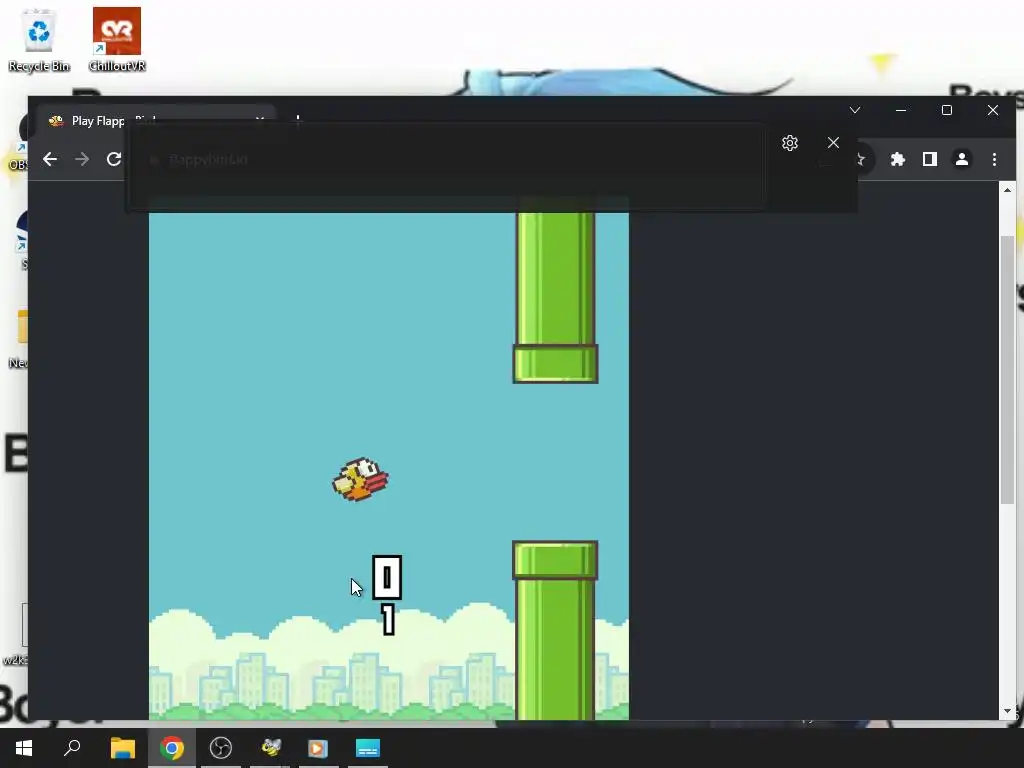
Task: Click the scrollbar up arrow
Action: pyautogui.click(x=1007, y=190)
